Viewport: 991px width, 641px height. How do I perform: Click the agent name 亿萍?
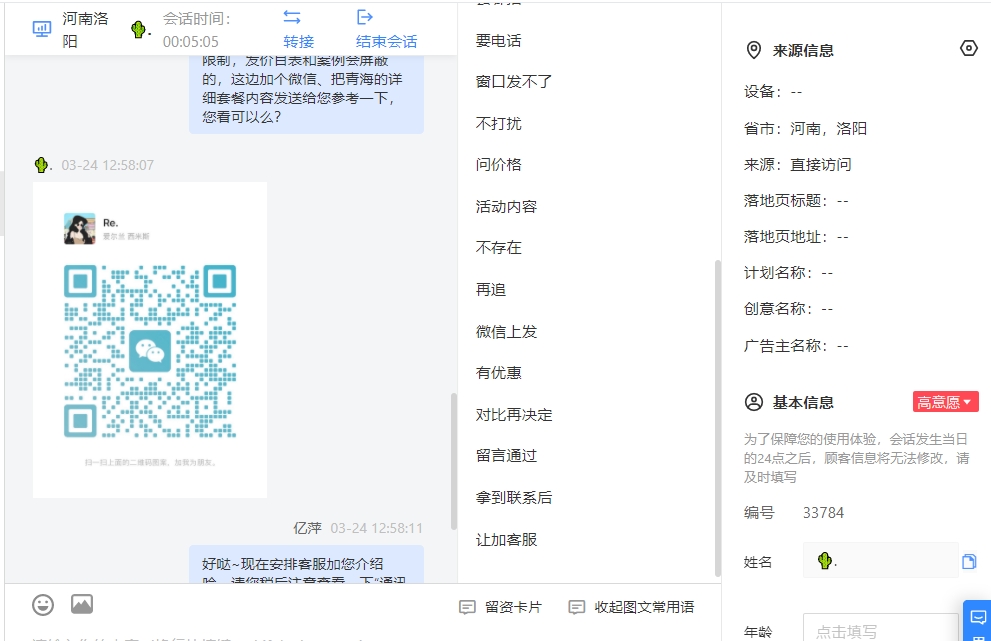pyautogui.click(x=307, y=528)
